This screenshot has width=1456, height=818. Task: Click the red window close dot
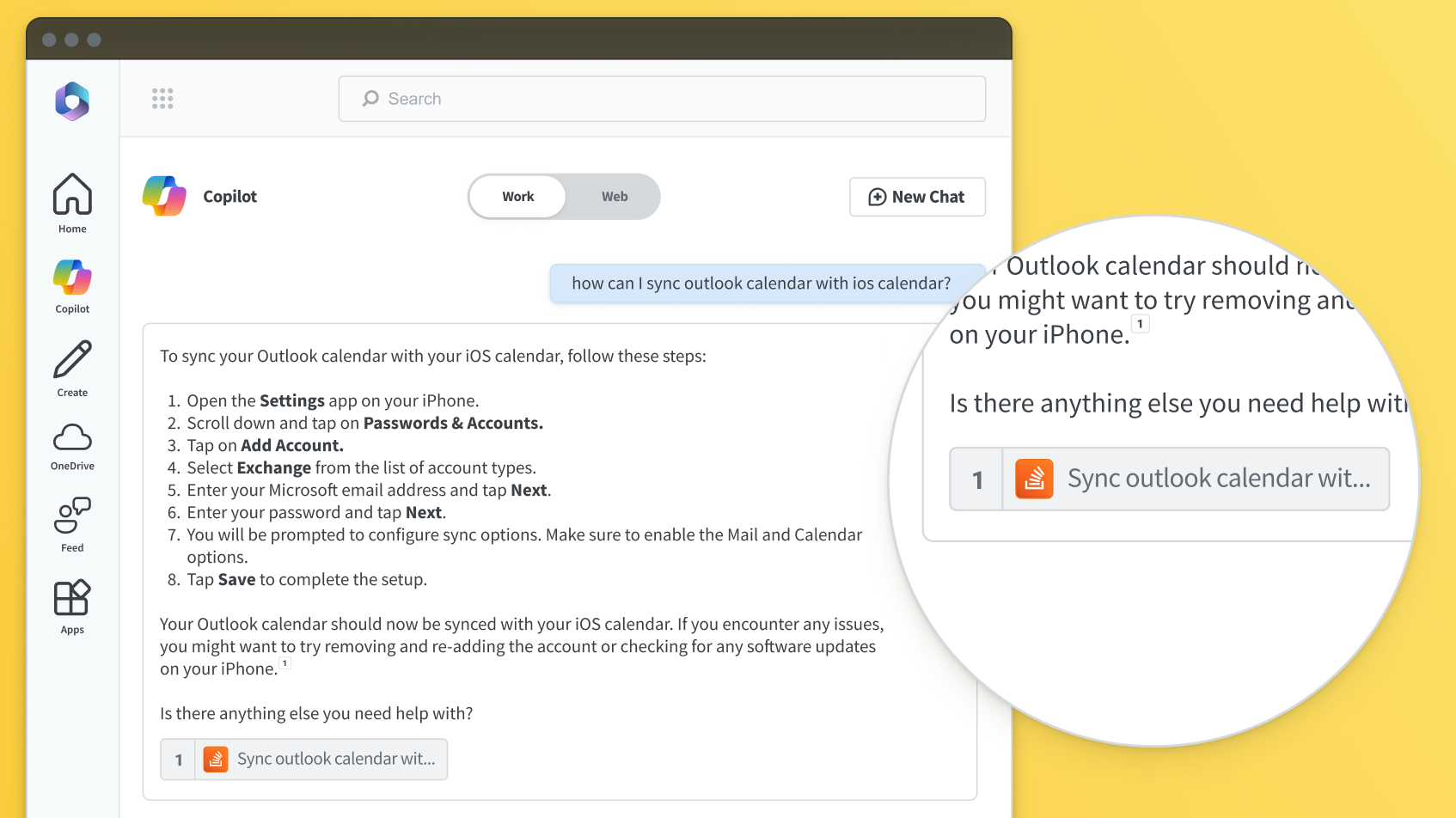coord(49,40)
